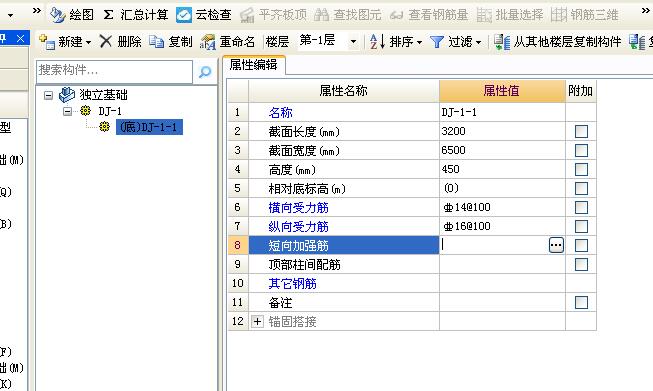Open 新建 dropdown arrow

coord(88,42)
